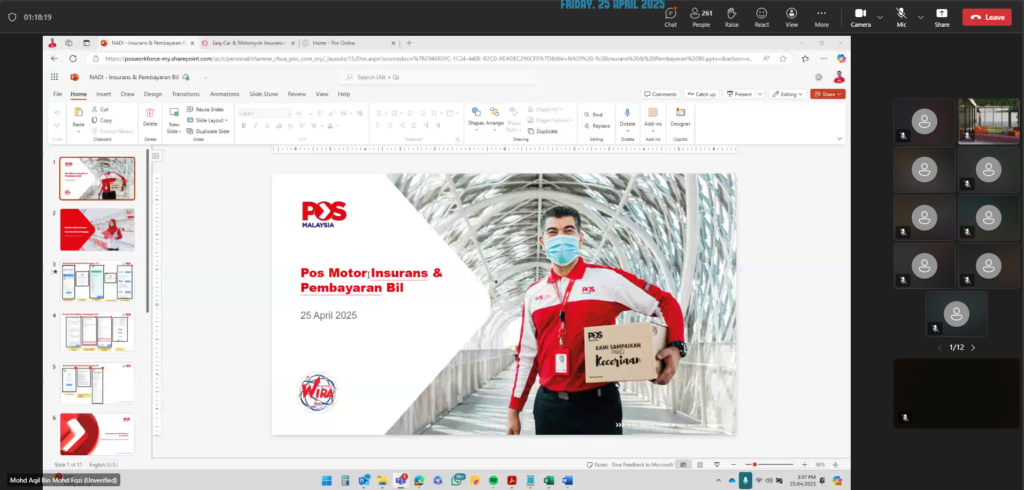
Task: Switch to the Animations tab
Action: [x=225, y=94]
